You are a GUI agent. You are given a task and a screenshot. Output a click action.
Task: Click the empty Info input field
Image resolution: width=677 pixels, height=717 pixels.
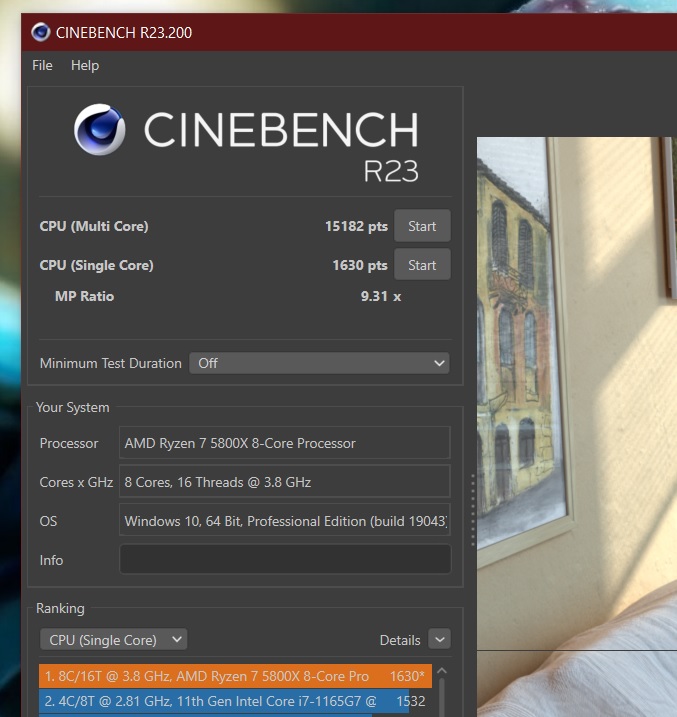coord(285,559)
